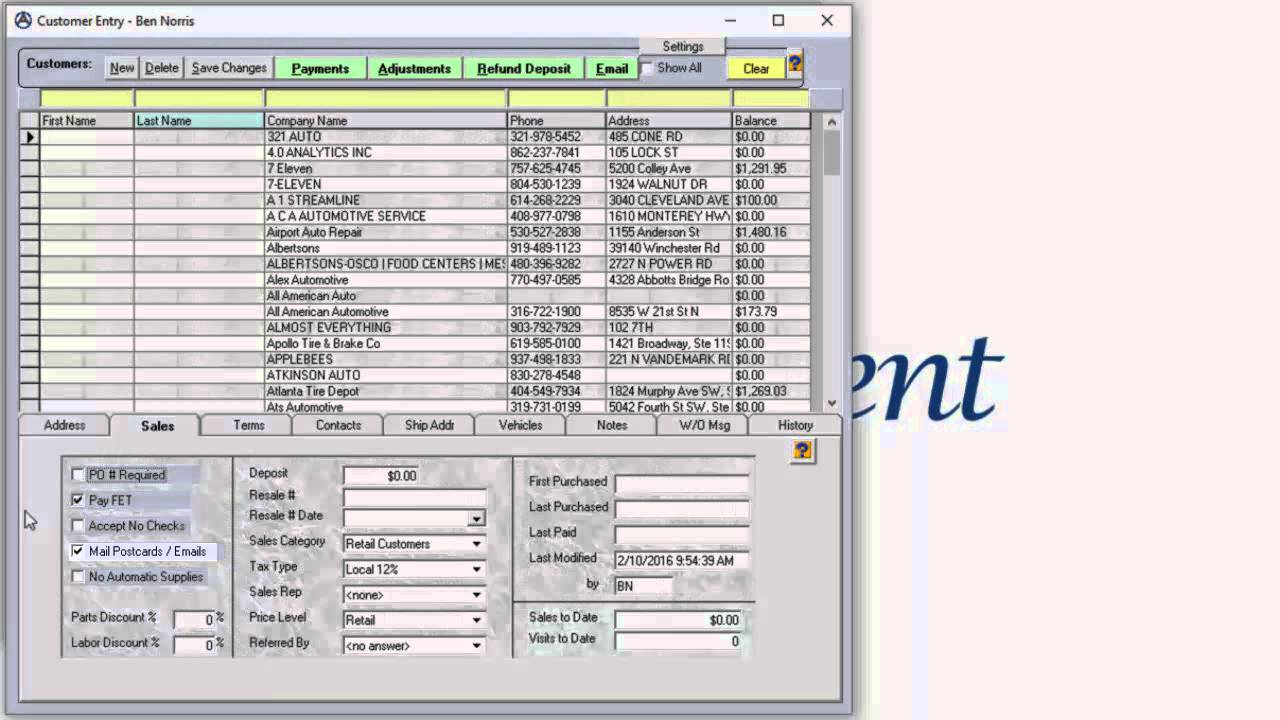Open the Price Level dropdown
Viewport: 1280px width, 720px height.
(x=477, y=620)
